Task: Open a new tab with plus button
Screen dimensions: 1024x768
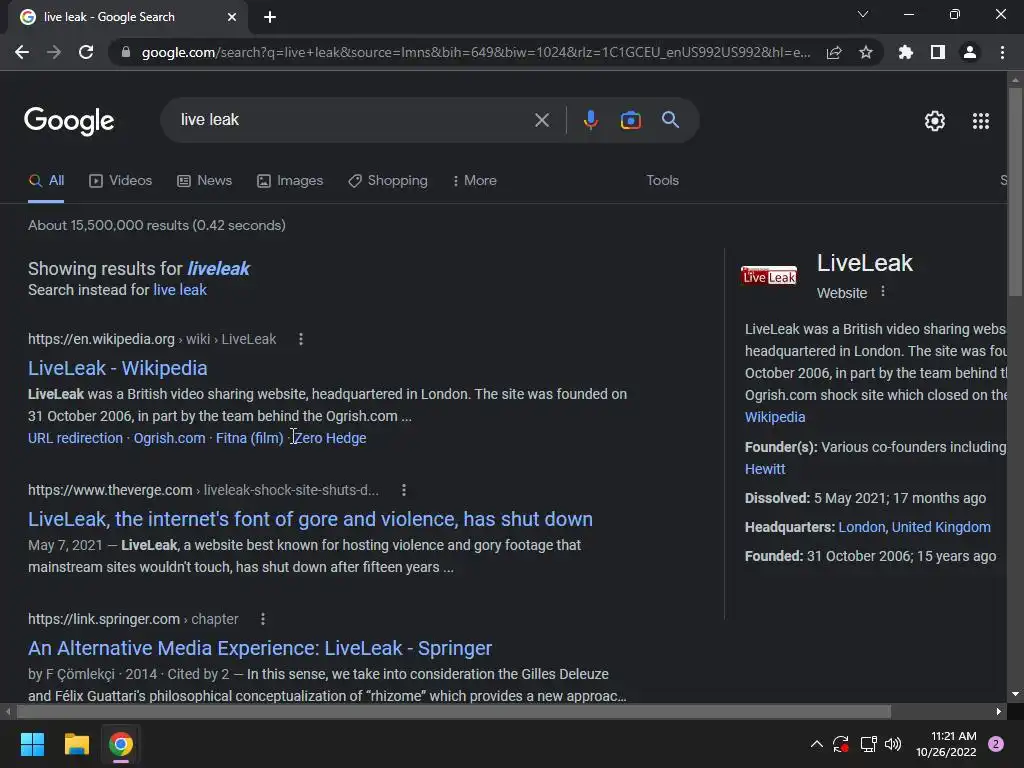Action: click(x=270, y=17)
